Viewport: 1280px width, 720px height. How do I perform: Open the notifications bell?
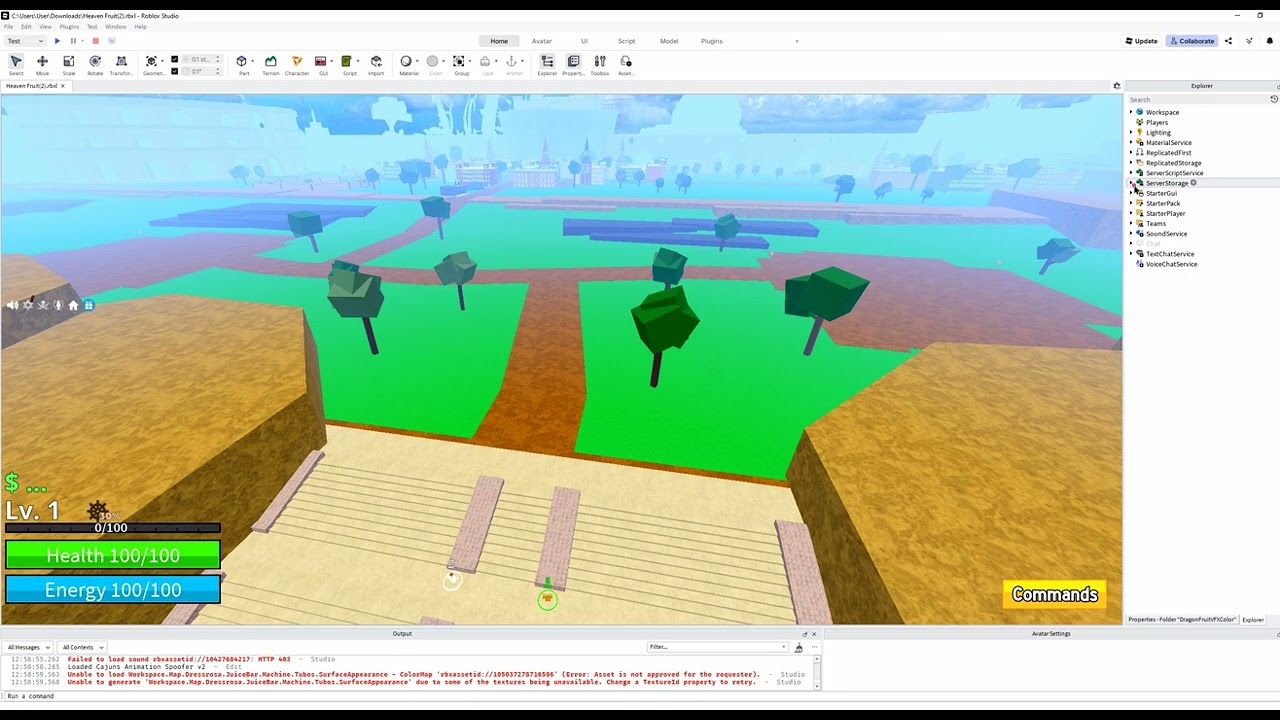(1270, 41)
